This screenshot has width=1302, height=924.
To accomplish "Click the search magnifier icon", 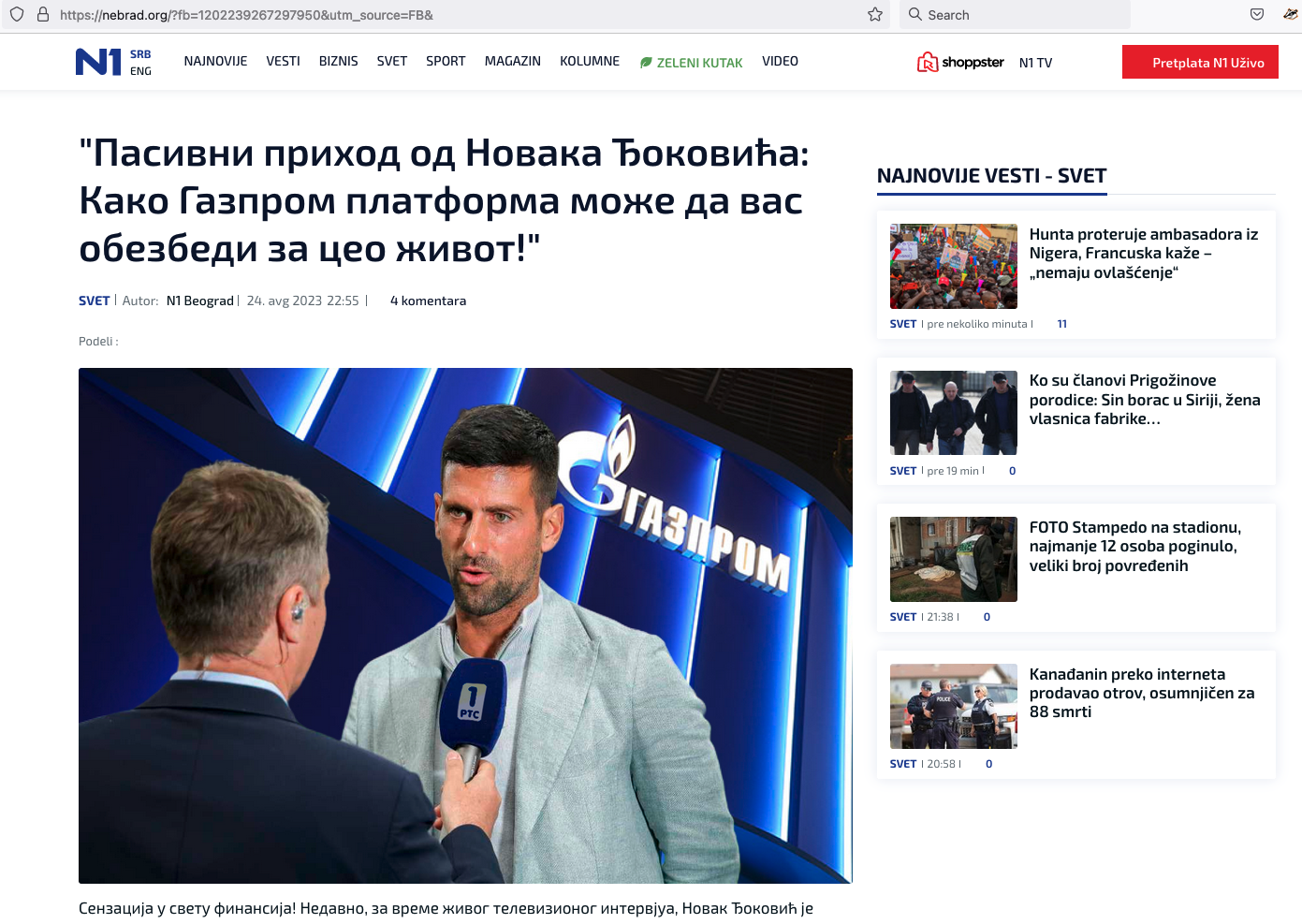I will (x=915, y=14).
